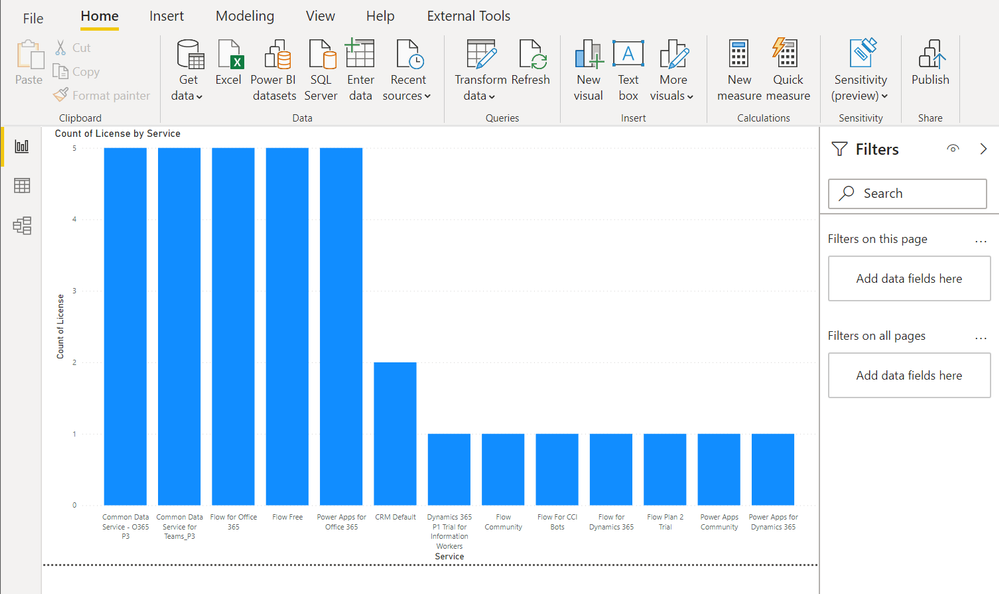Click the Flow for Office 365 axis label
This screenshot has width=999, height=594.
(233, 522)
